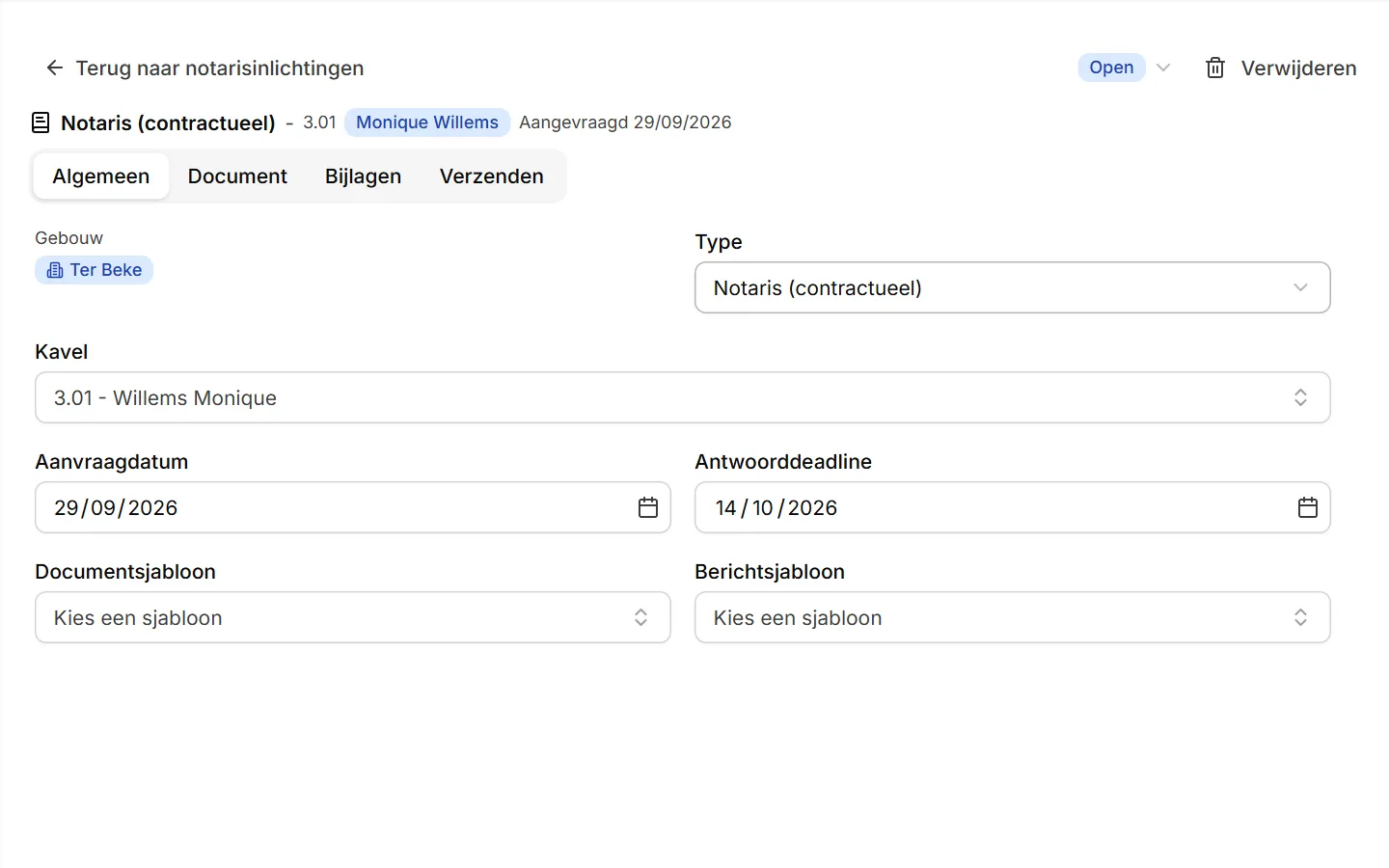The width and height of the screenshot is (1389, 868).
Task: Open the Antwoorddeadline calendar picker icon
Action: (x=1308, y=507)
